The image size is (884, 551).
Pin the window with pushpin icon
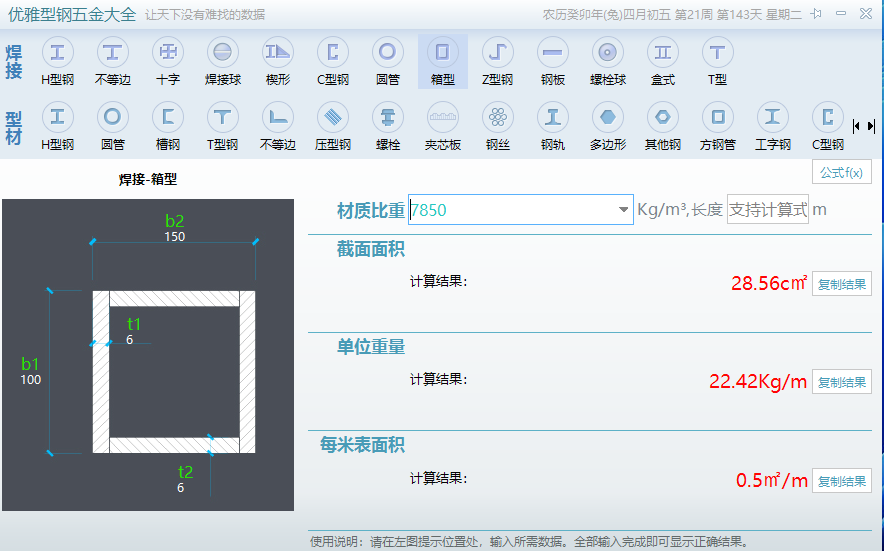[x=816, y=14]
